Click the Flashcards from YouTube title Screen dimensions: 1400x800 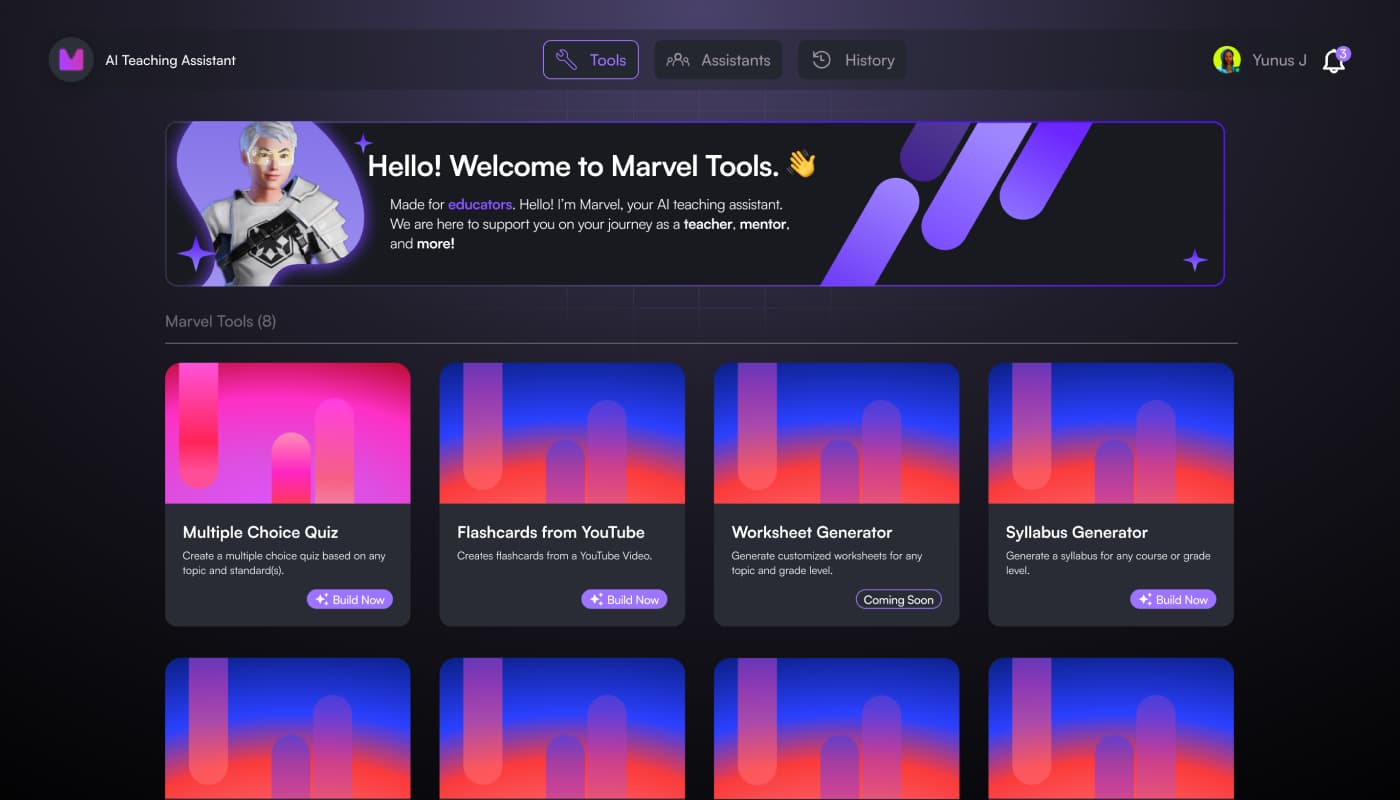551,532
